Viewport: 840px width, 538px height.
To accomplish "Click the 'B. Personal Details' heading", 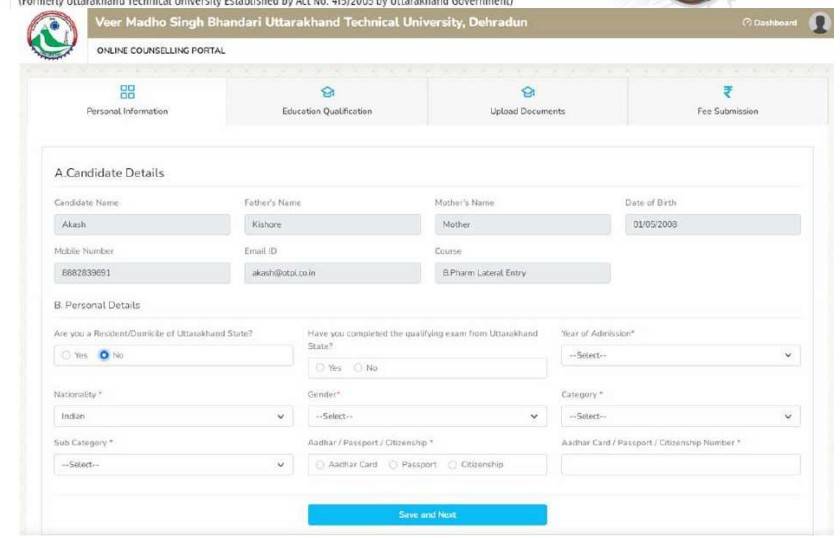I will (97, 305).
